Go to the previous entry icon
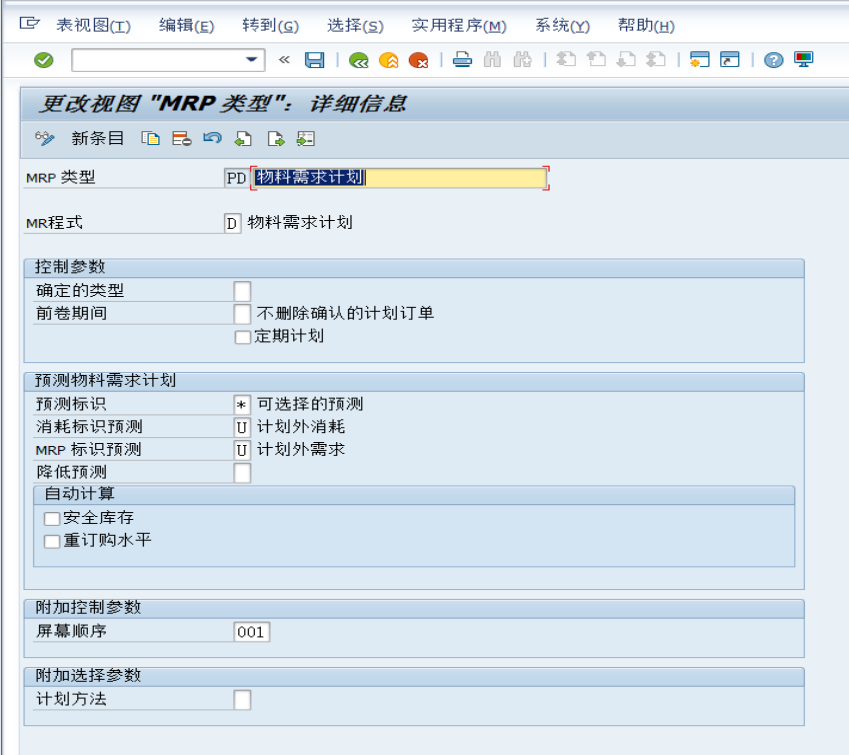This screenshot has width=849, height=755. [243, 139]
